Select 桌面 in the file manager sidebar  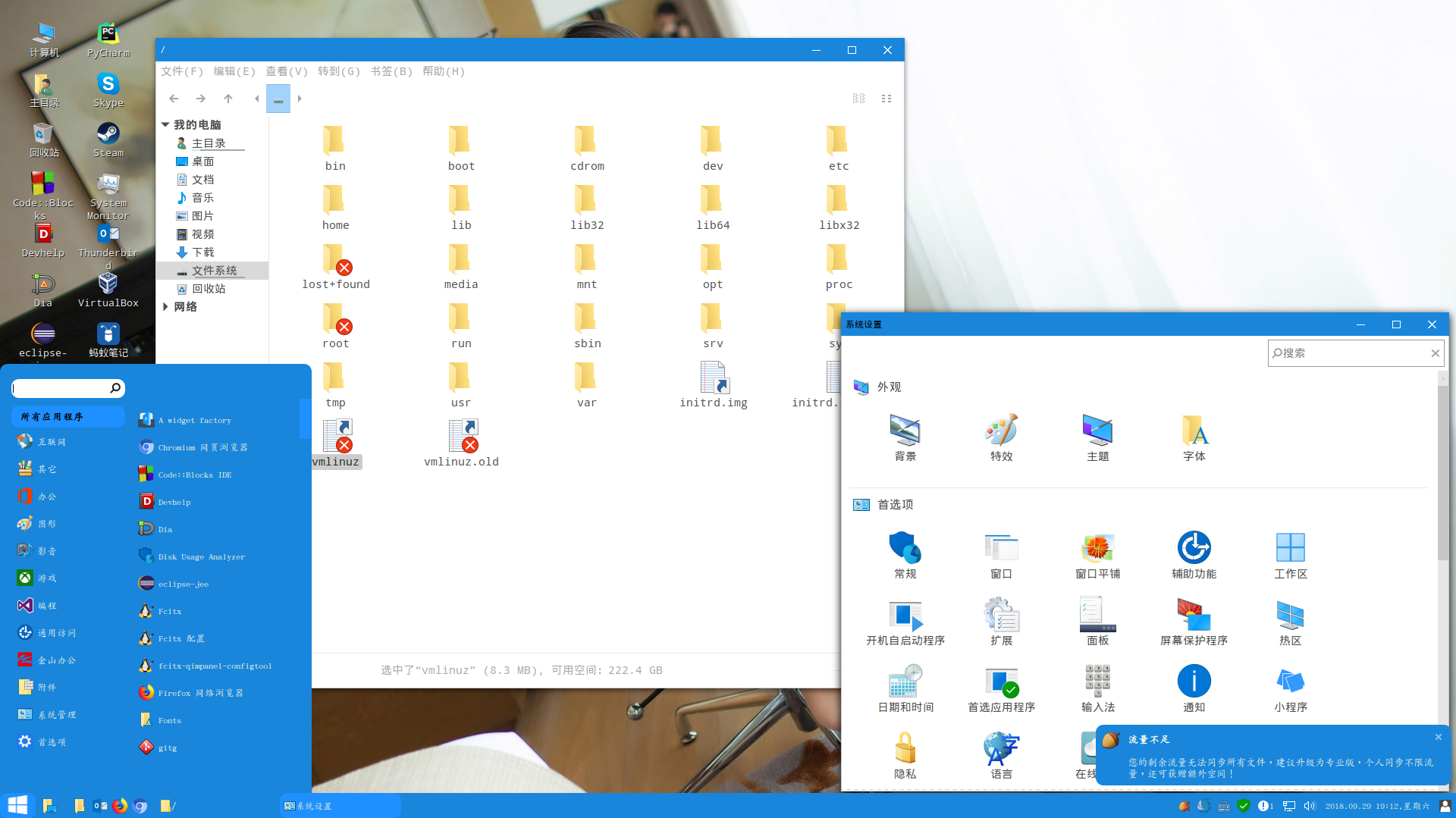202,161
